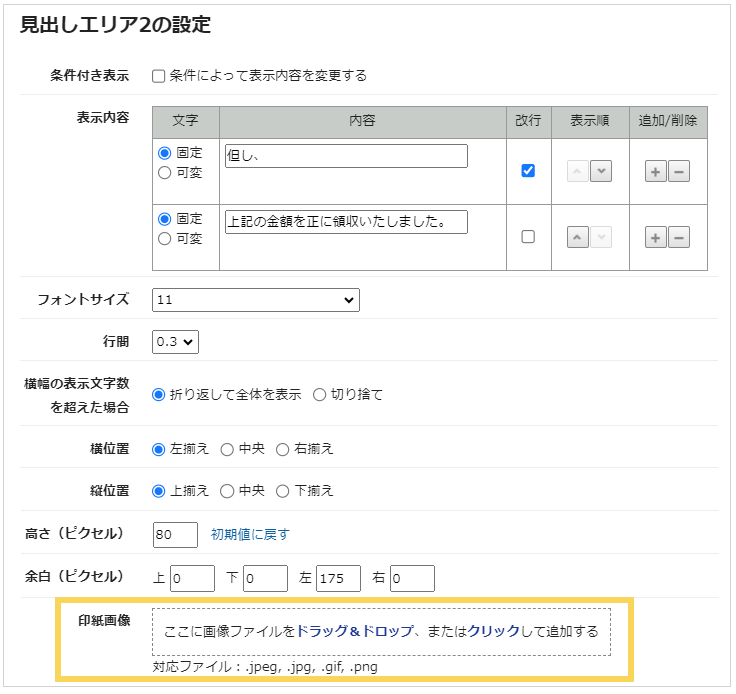Screen dimensions: 736x694
Task: Set vertical alignment to 中央
Action: click(227, 491)
